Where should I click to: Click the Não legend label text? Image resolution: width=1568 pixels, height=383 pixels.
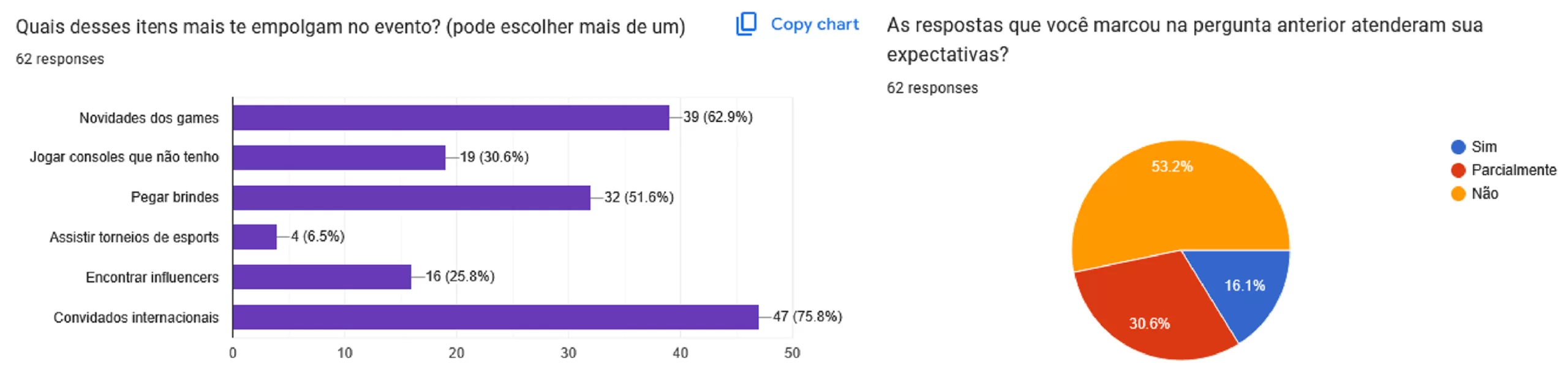(1485, 194)
